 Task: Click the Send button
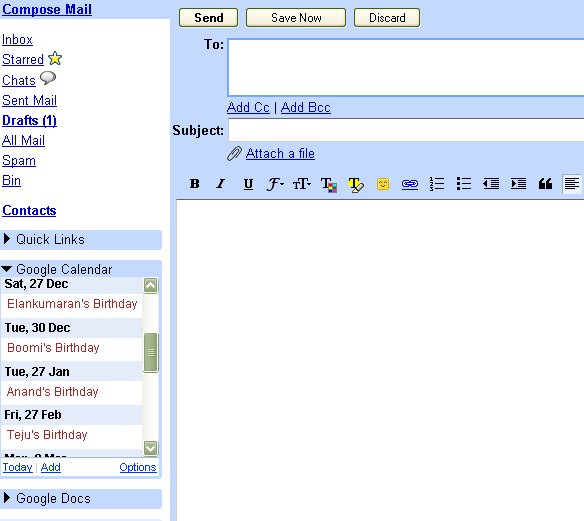(x=208, y=18)
